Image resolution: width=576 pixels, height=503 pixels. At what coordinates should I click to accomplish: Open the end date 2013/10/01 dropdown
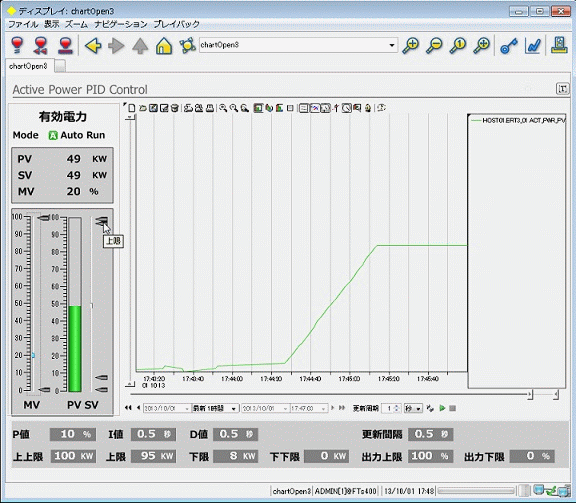pos(285,408)
